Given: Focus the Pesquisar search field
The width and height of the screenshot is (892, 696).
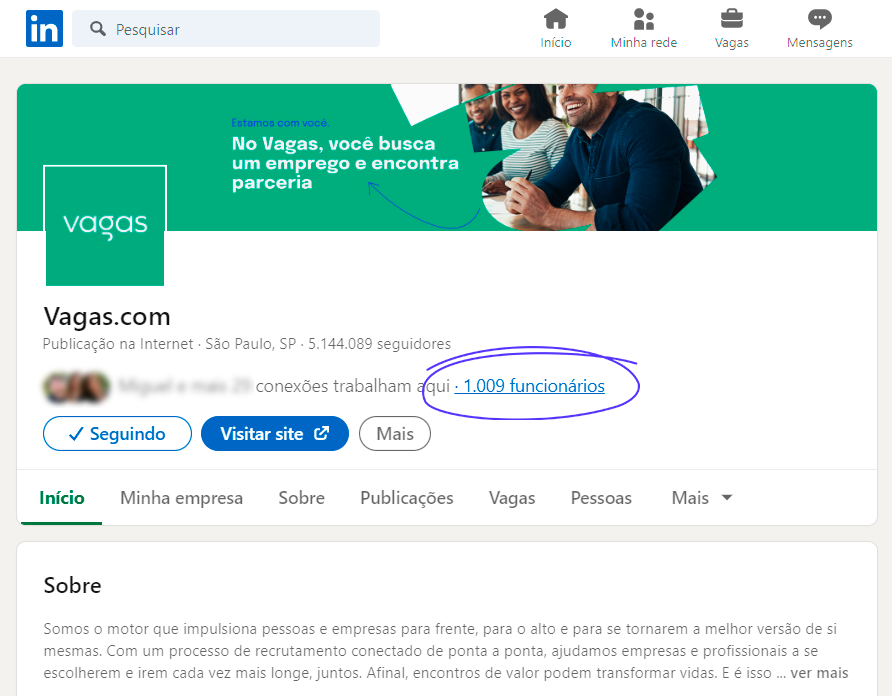Looking at the screenshot, I should pos(226,28).
